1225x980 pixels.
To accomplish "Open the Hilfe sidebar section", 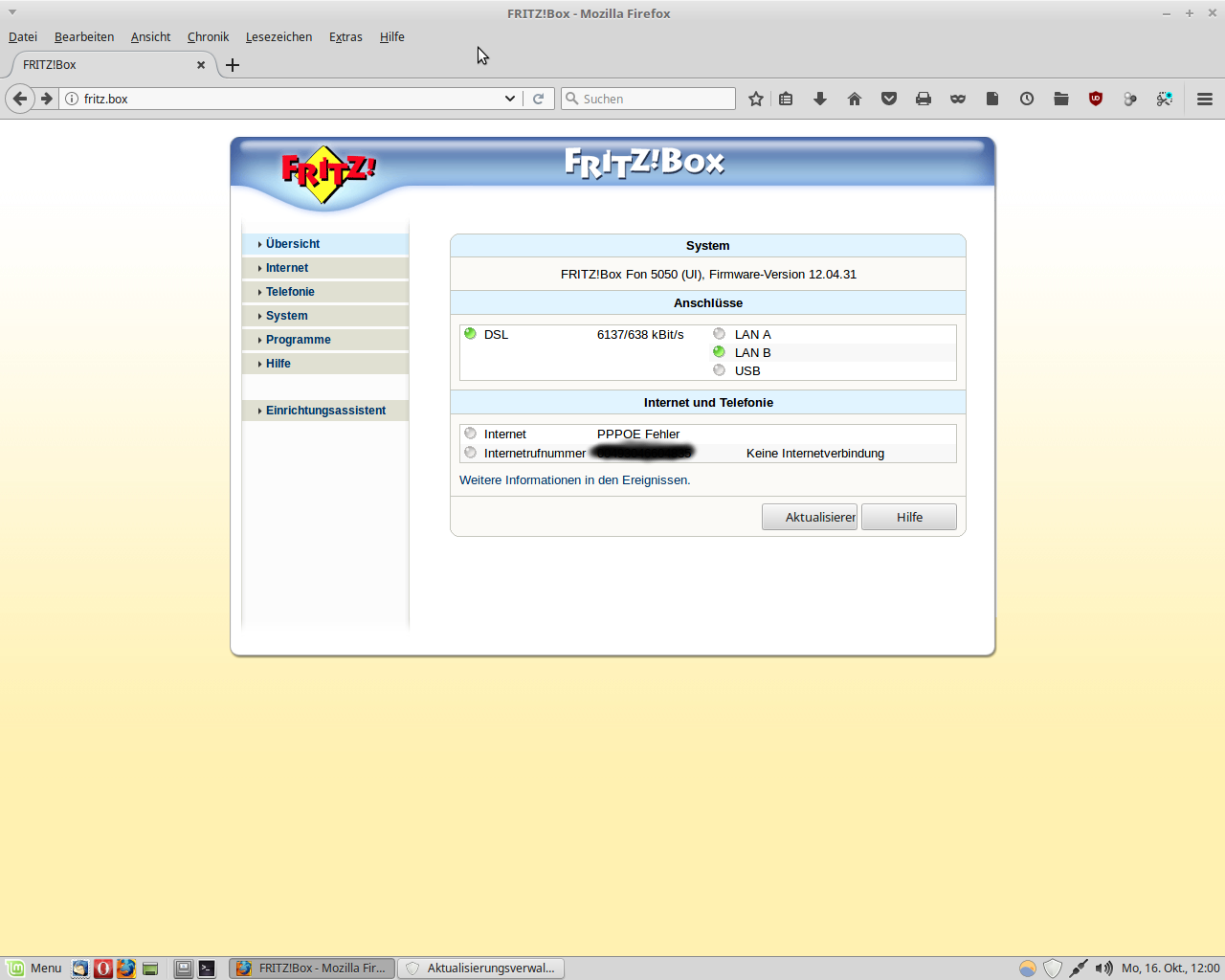I will click(325, 364).
